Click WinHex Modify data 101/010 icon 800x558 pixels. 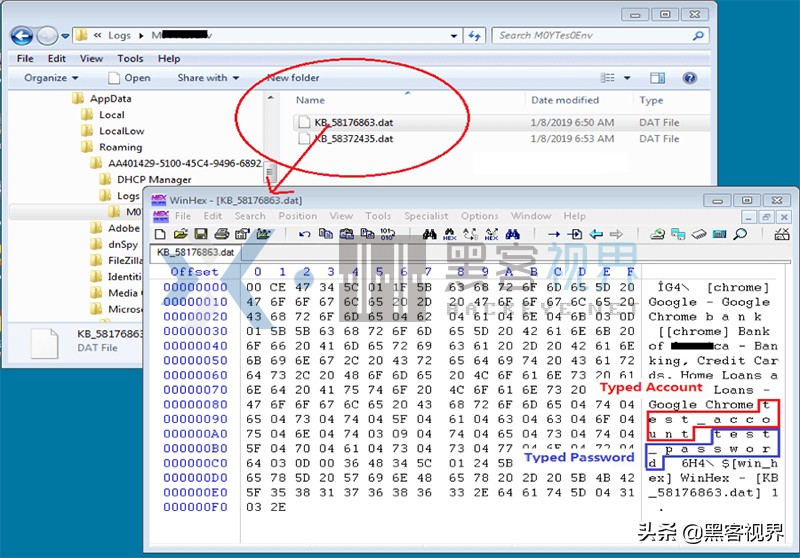(x=387, y=234)
